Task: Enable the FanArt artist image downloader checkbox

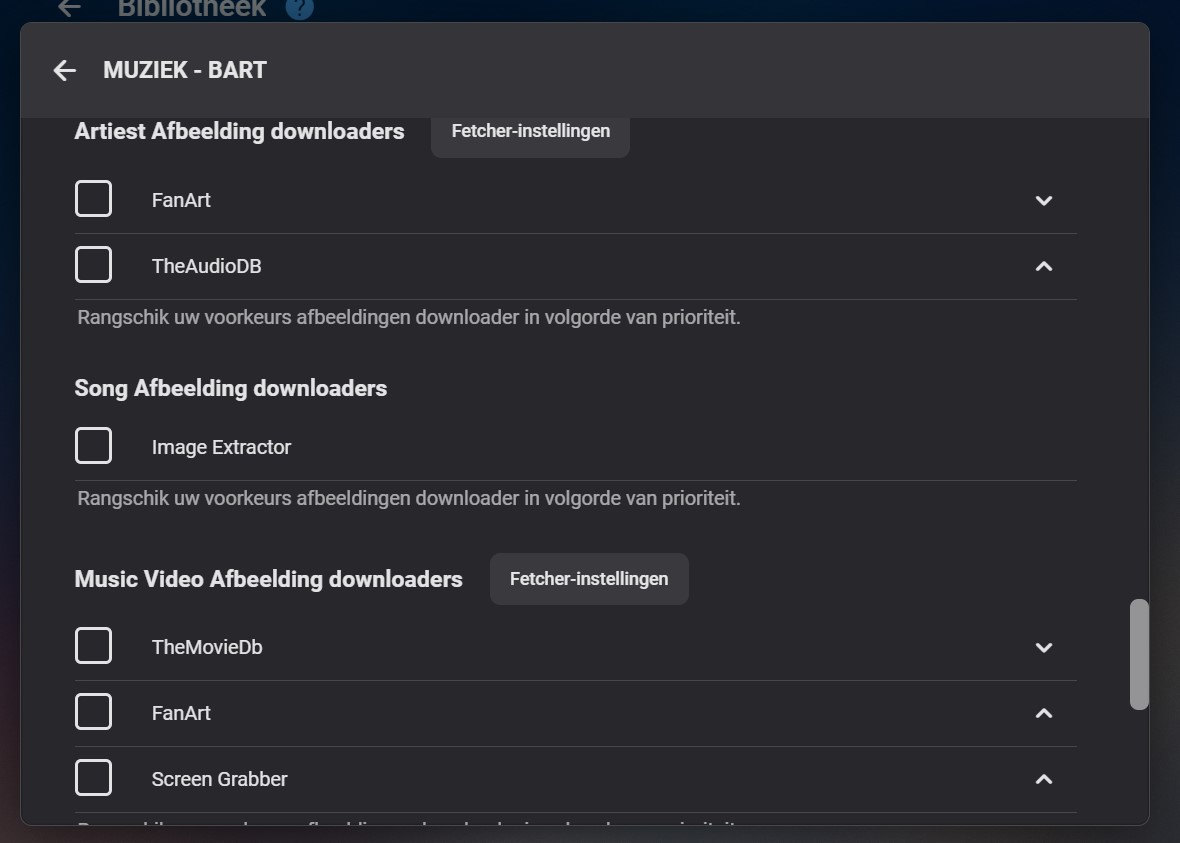Action: [94, 199]
